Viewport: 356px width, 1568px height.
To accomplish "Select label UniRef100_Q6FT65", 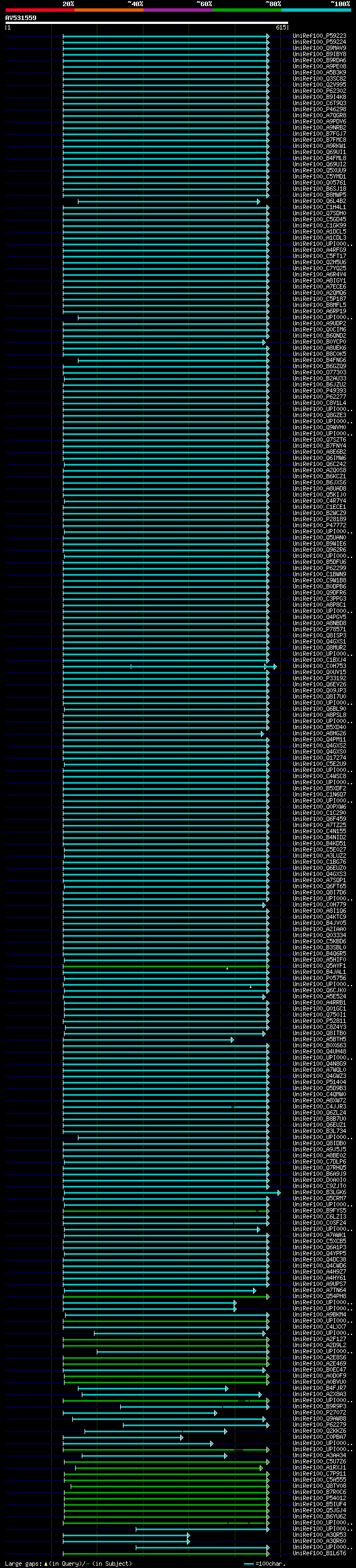I will point(319,886).
